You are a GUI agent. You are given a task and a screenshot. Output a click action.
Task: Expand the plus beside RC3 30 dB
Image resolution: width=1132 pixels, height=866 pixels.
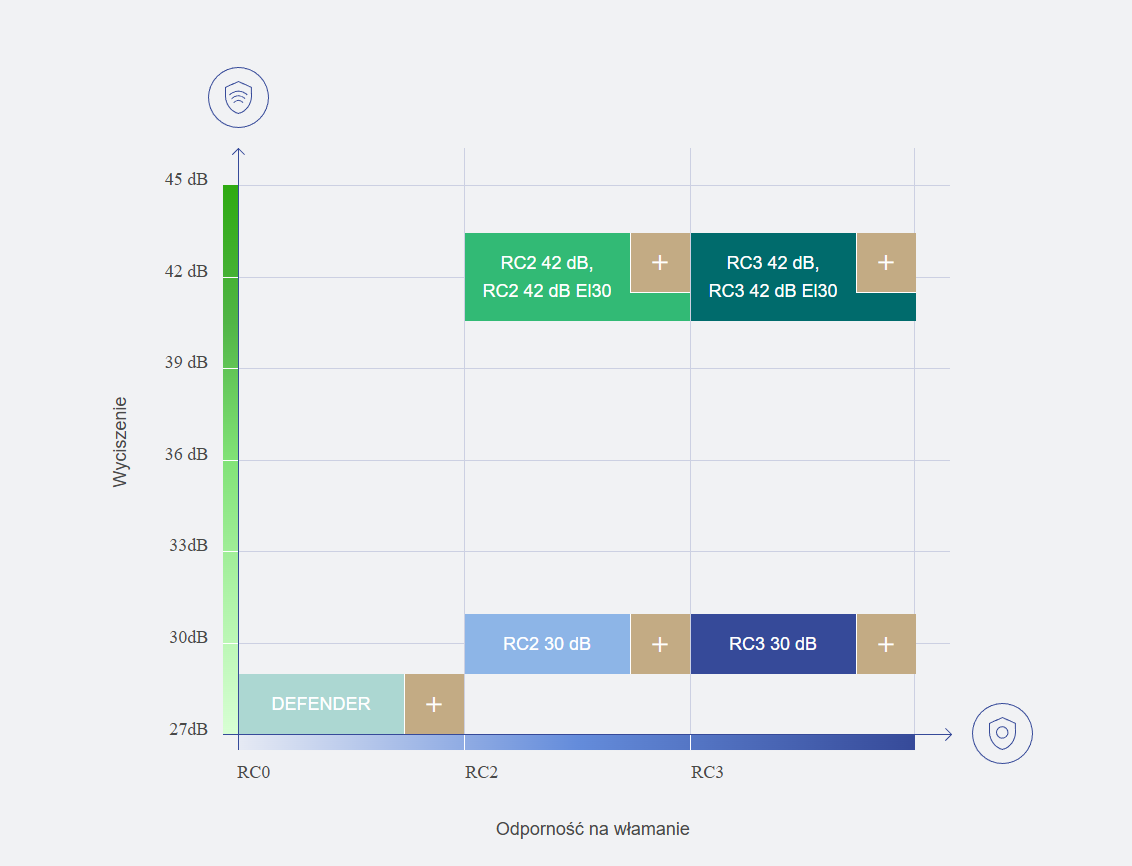click(886, 644)
